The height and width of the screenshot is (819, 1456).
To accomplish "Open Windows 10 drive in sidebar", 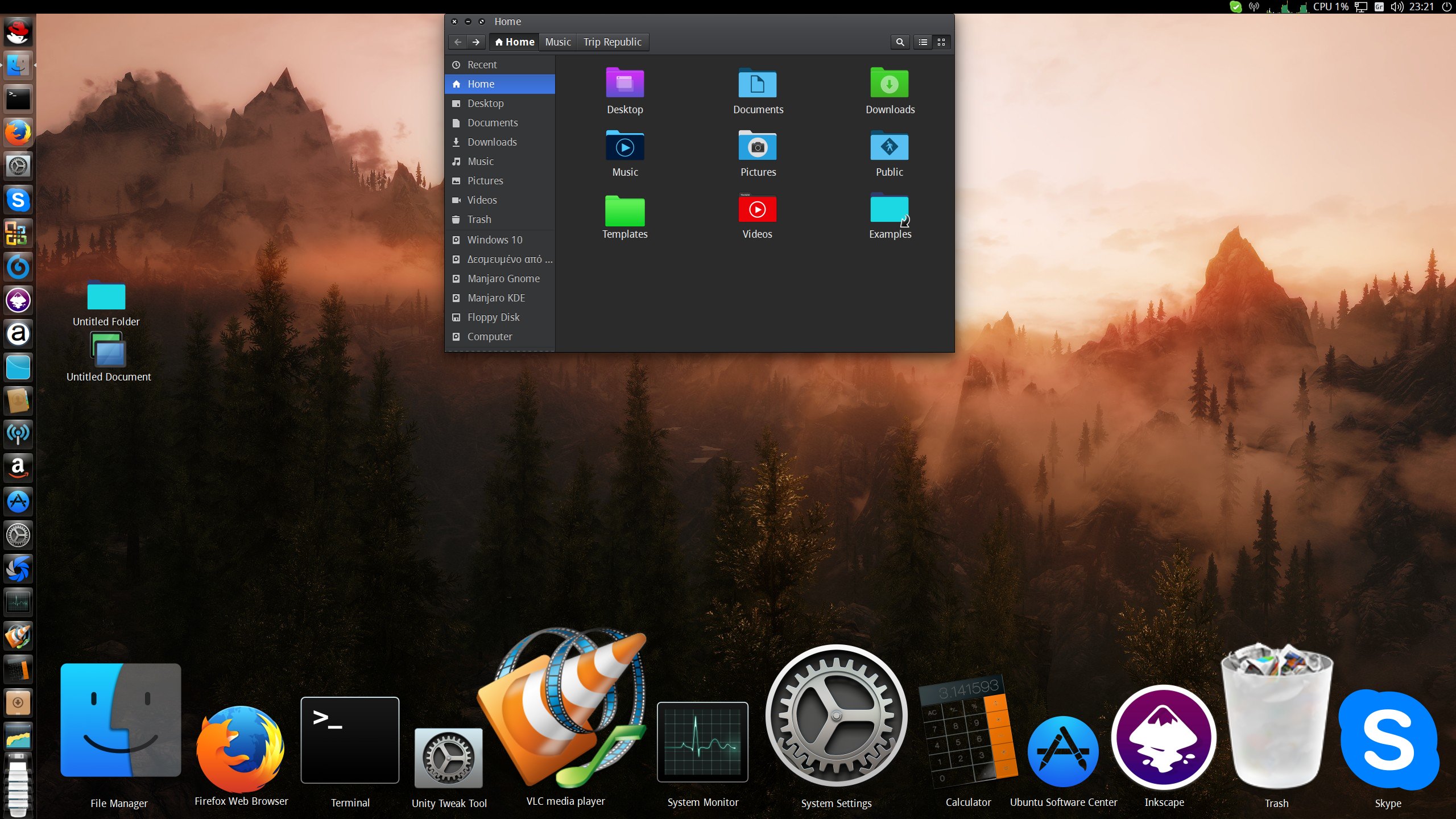I will (x=494, y=240).
